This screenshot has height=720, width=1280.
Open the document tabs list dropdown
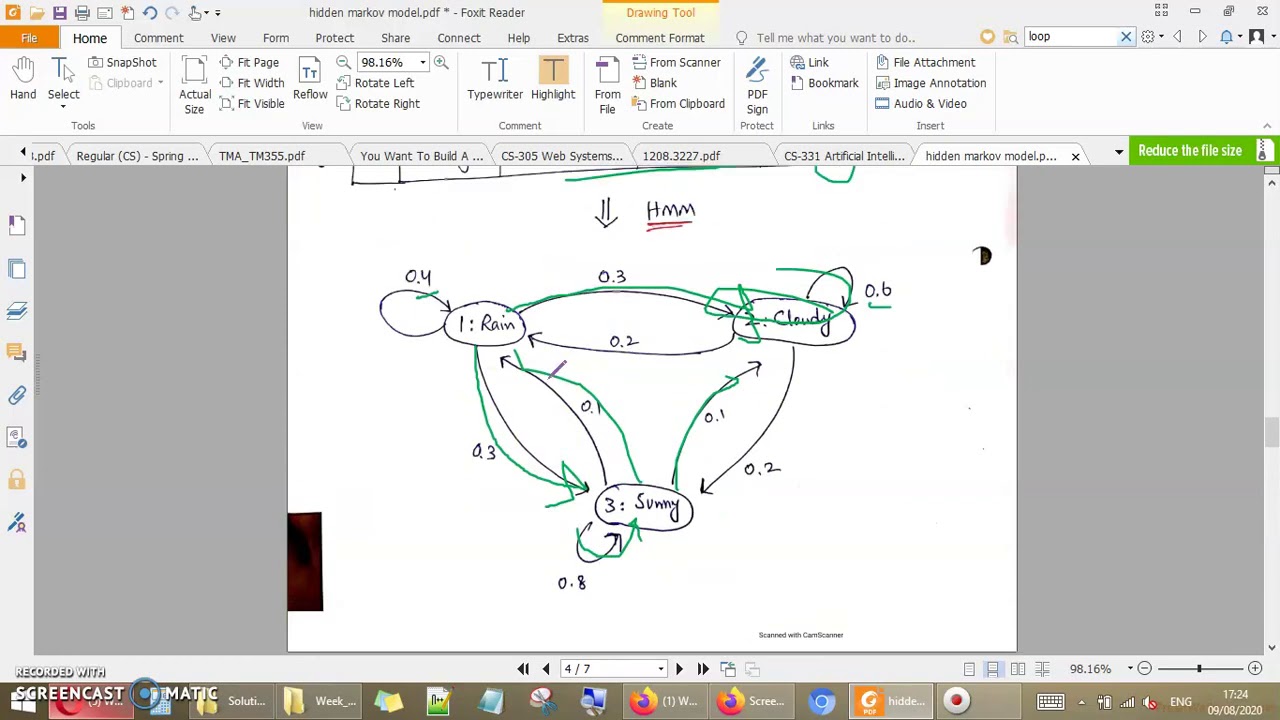click(1119, 152)
